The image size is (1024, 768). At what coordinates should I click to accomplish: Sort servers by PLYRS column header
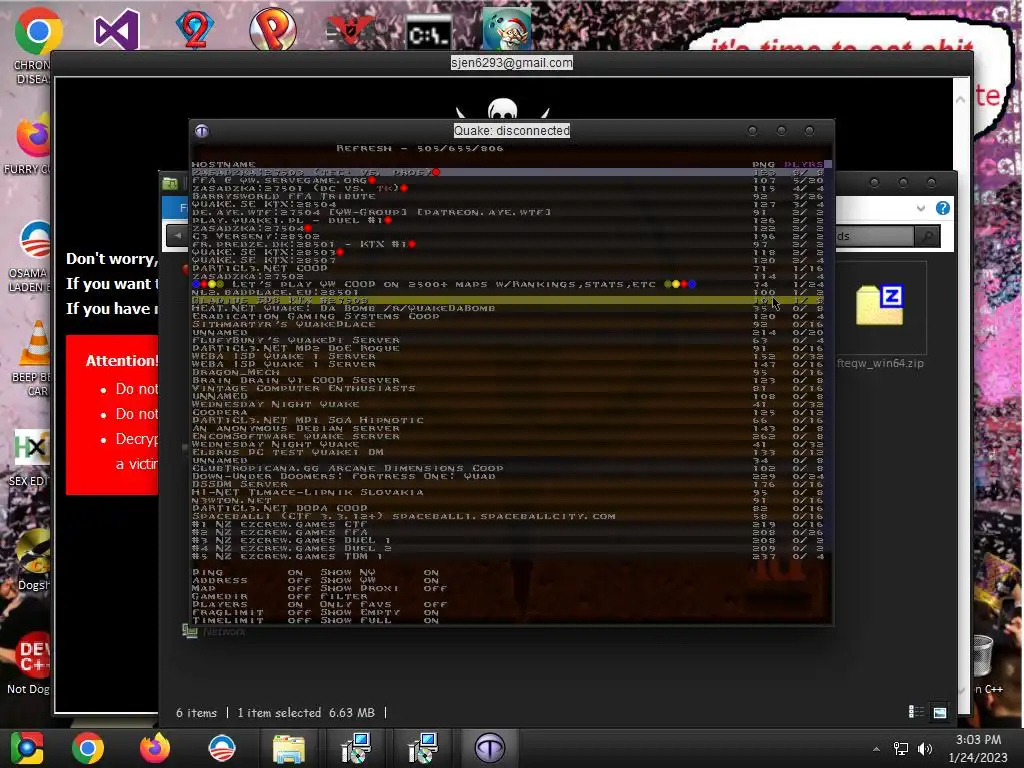pos(803,165)
